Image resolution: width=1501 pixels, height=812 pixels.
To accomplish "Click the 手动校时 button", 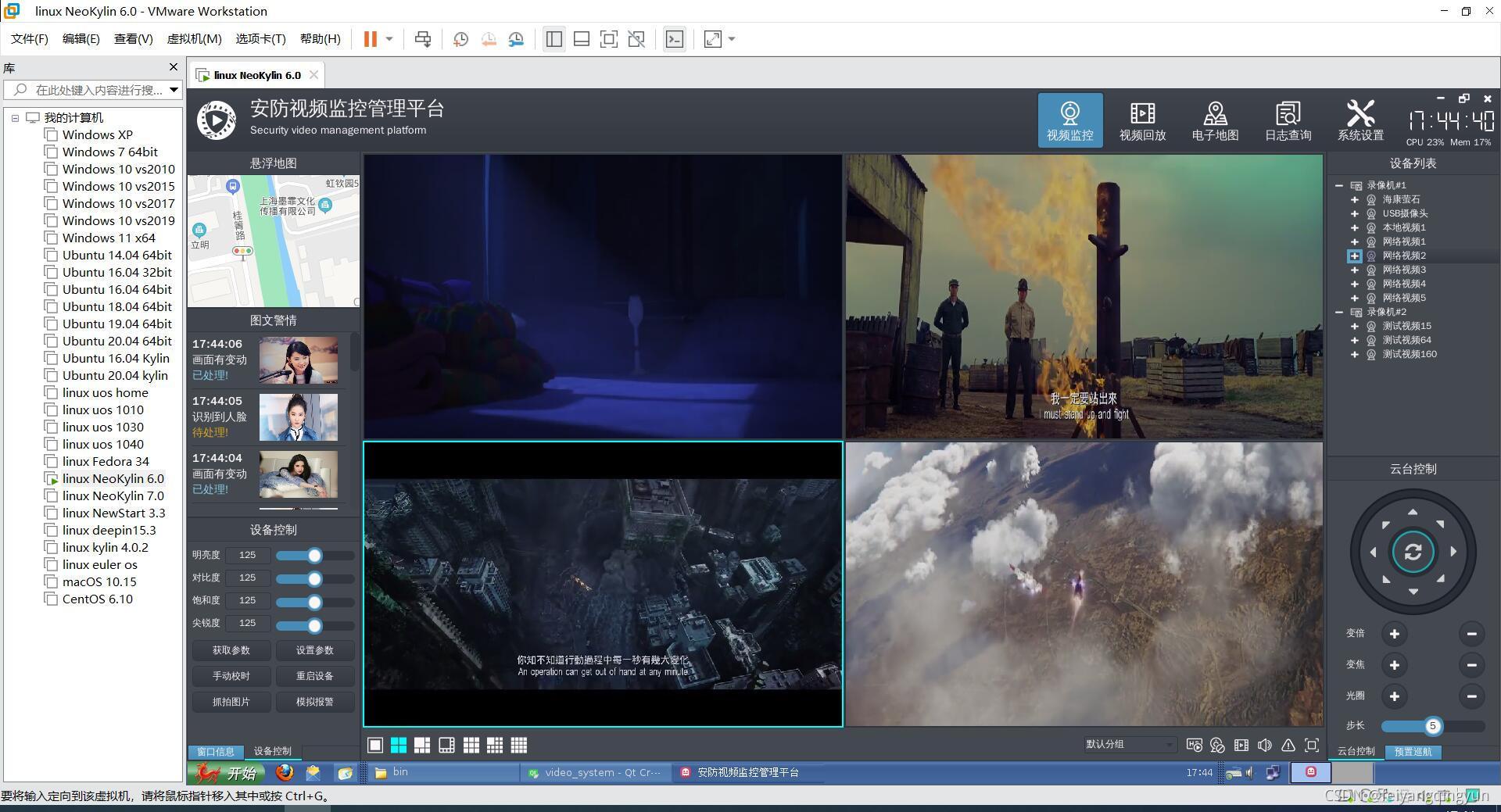I will coord(231,676).
